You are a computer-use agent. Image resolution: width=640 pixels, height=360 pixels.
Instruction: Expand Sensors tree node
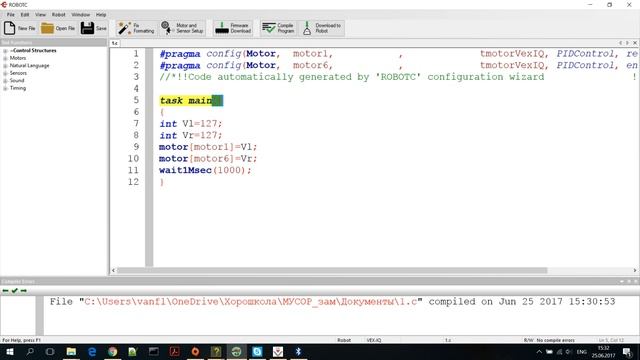[x=5, y=73]
